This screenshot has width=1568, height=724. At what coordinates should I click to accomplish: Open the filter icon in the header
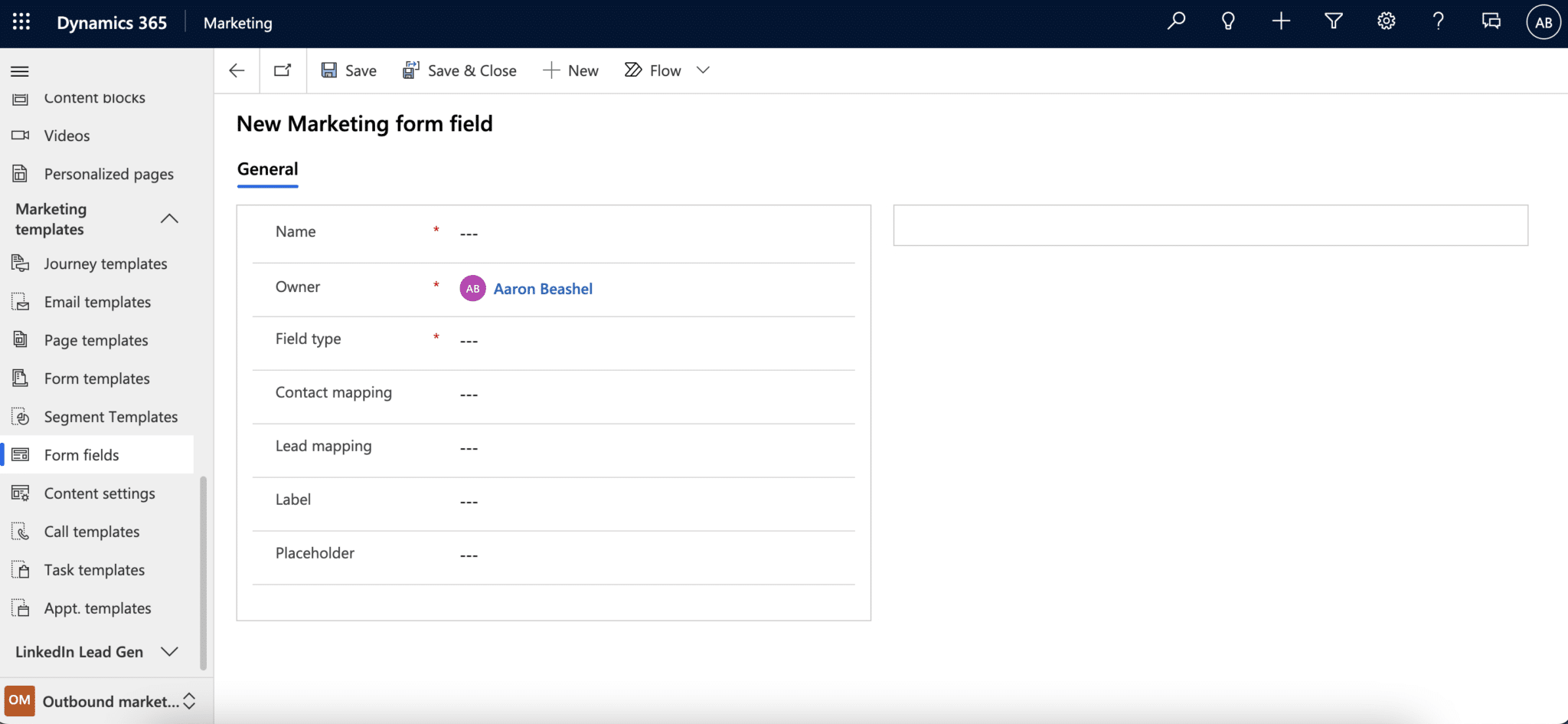[1333, 21]
